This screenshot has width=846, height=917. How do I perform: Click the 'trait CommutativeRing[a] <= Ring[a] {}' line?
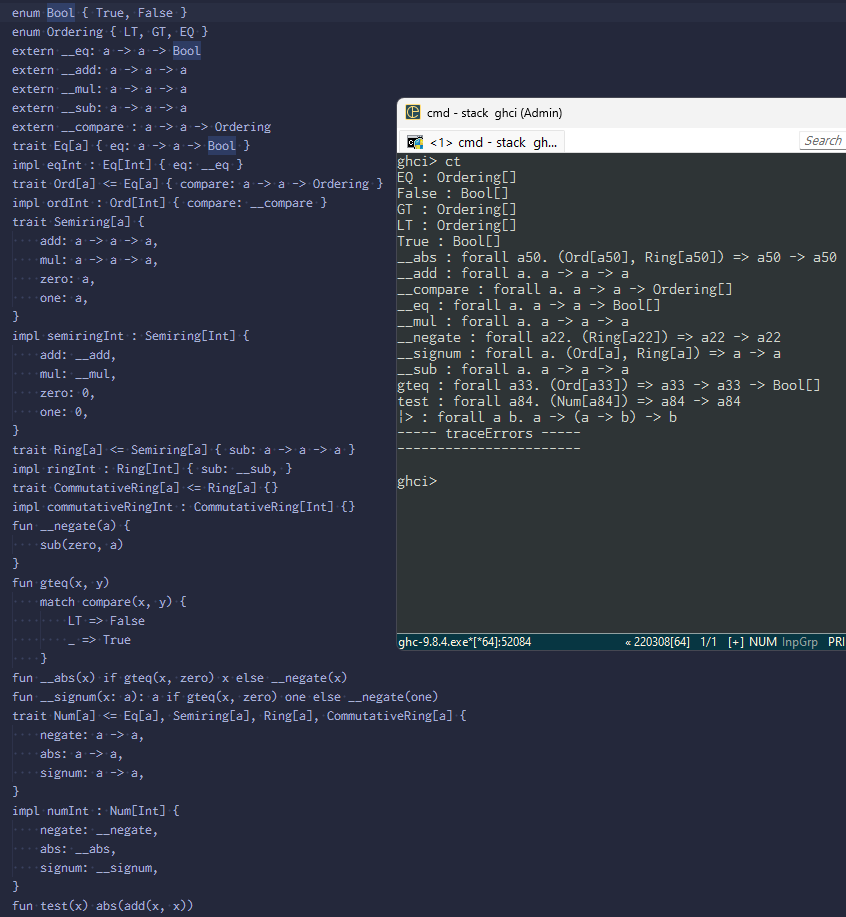(145, 488)
